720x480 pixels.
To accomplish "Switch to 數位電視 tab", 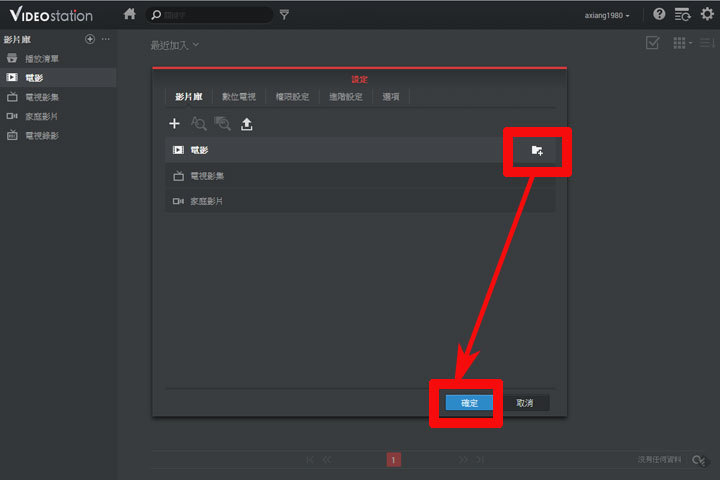I will [239, 97].
